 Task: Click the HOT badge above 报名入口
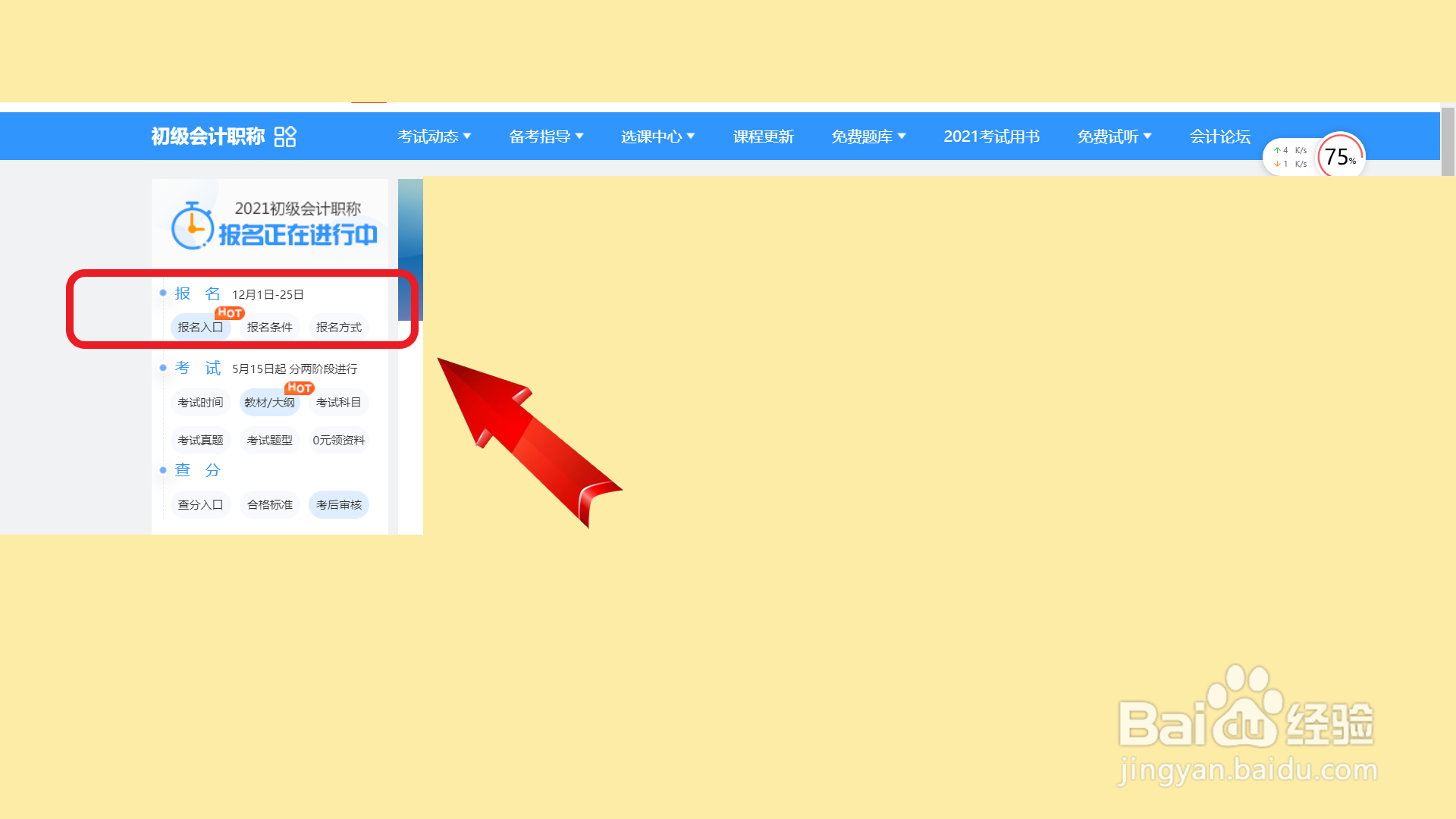(x=229, y=312)
